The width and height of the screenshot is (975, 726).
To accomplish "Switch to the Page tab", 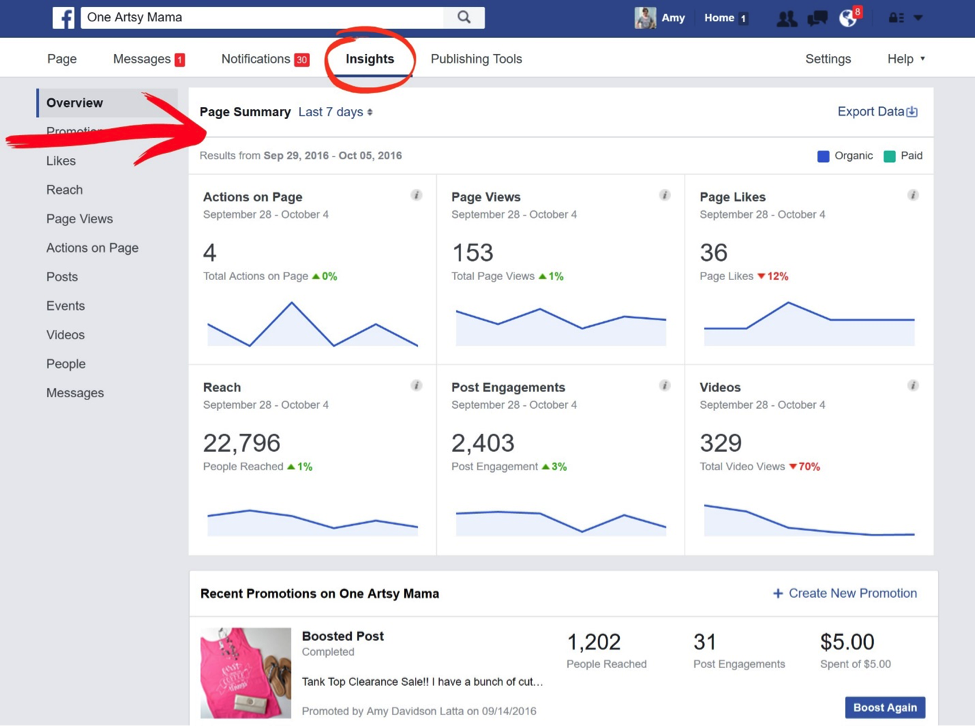I will point(62,59).
